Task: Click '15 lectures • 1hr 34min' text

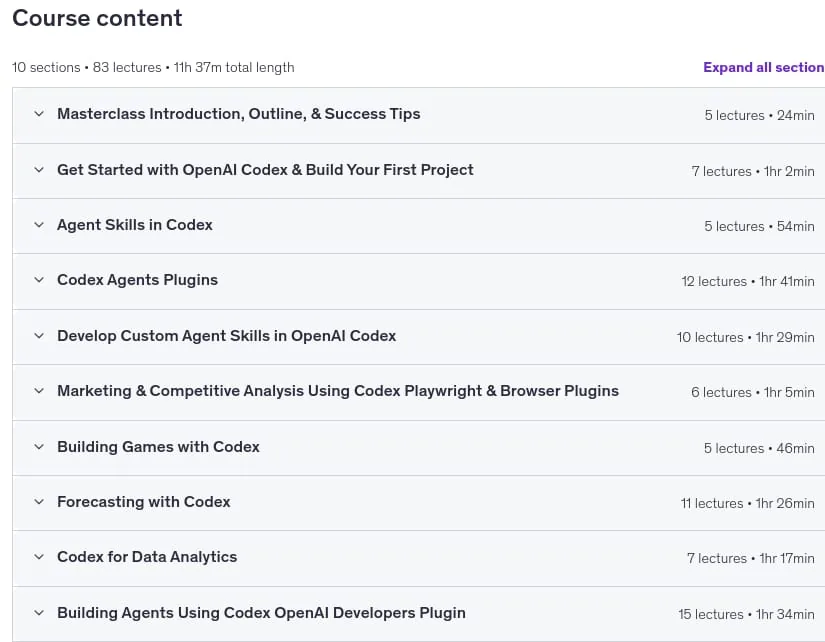Action: [746, 615]
